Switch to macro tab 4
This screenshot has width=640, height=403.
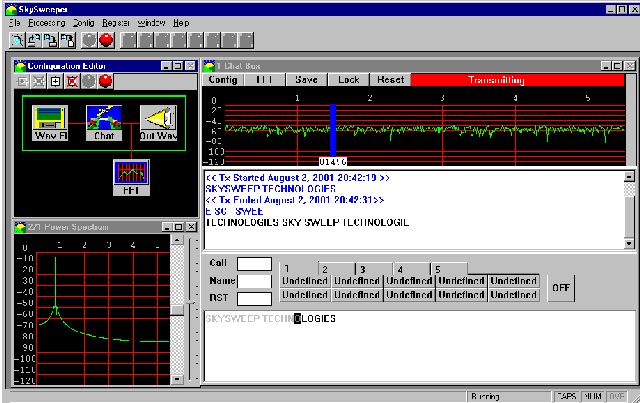coord(412,269)
